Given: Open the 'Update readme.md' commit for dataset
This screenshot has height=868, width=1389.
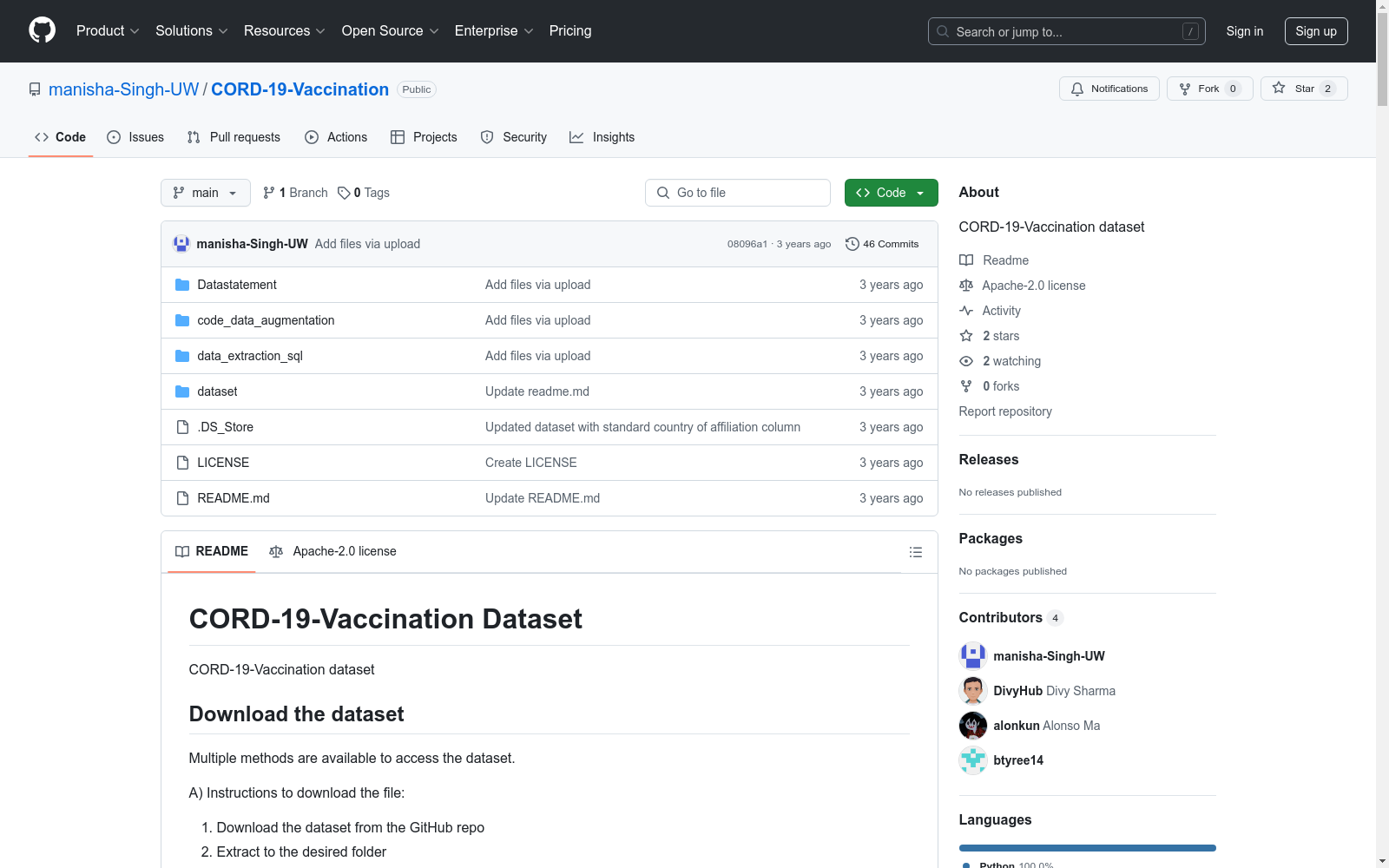Looking at the screenshot, I should (537, 391).
